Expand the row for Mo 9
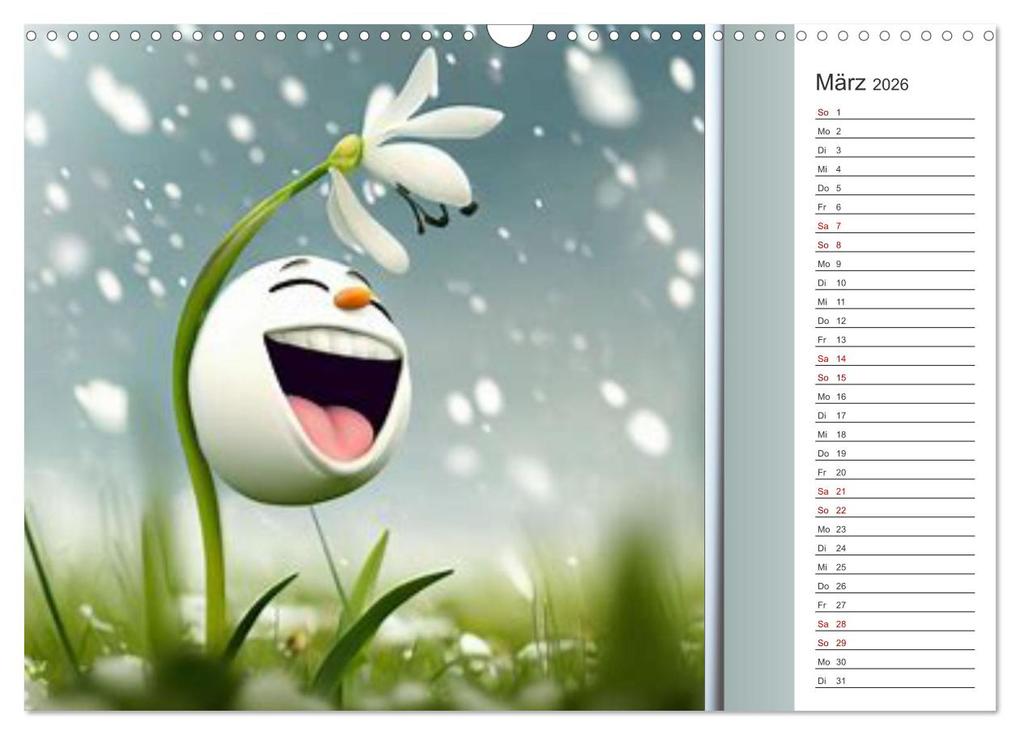1020x735 pixels. click(827, 264)
